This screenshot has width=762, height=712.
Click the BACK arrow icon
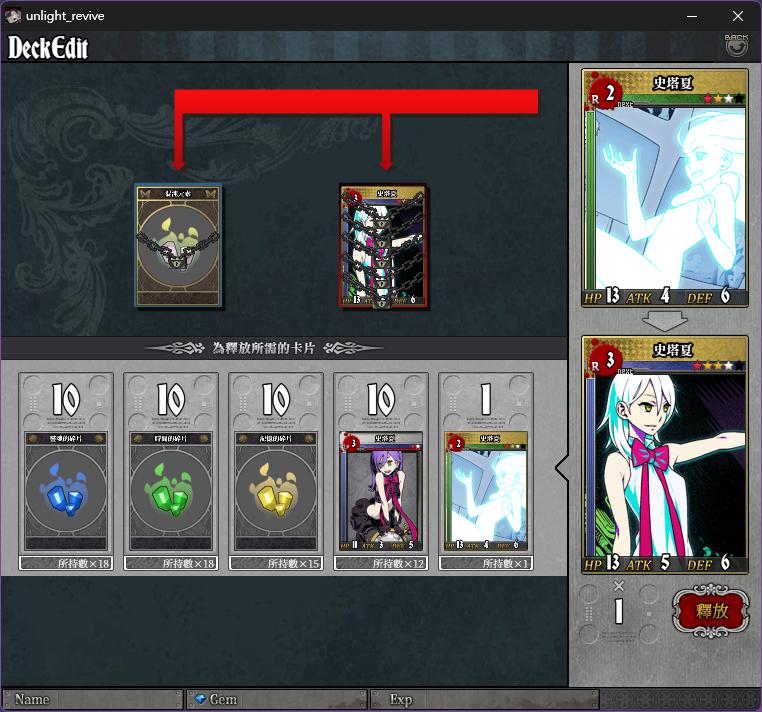736,45
